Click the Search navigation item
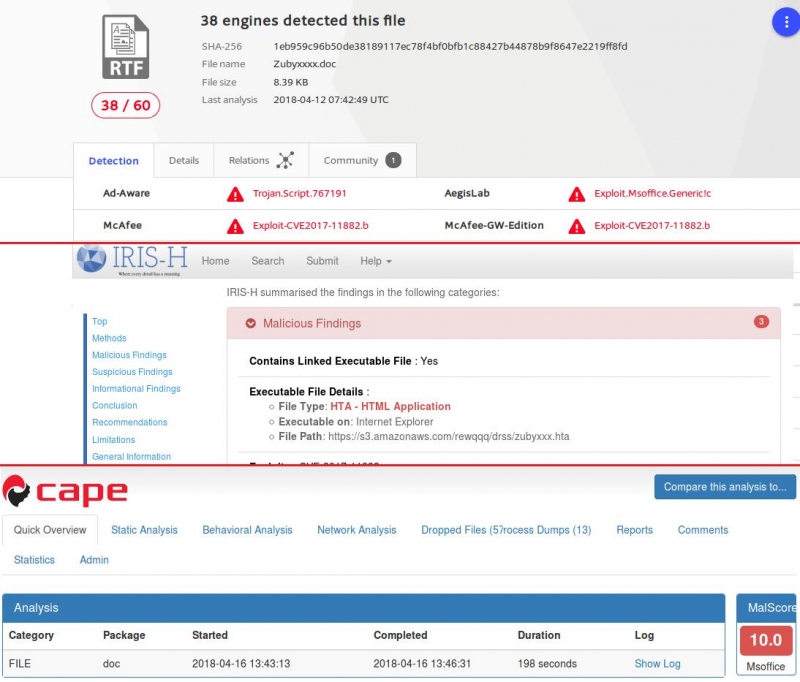Viewport: 800px width, 682px height. [268, 261]
